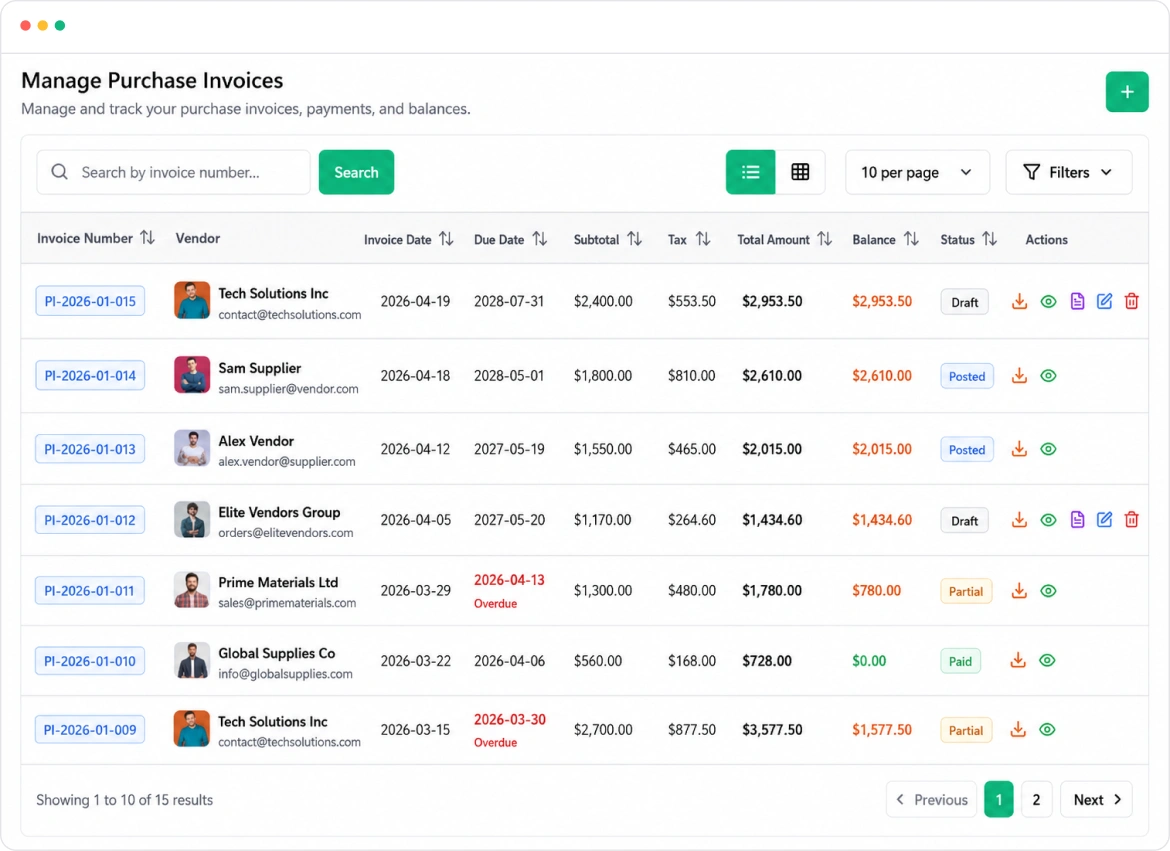The height and width of the screenshot is (851, 1170).
Task: Click Elite Vendors Group avatar
Action: click(192, 520)
